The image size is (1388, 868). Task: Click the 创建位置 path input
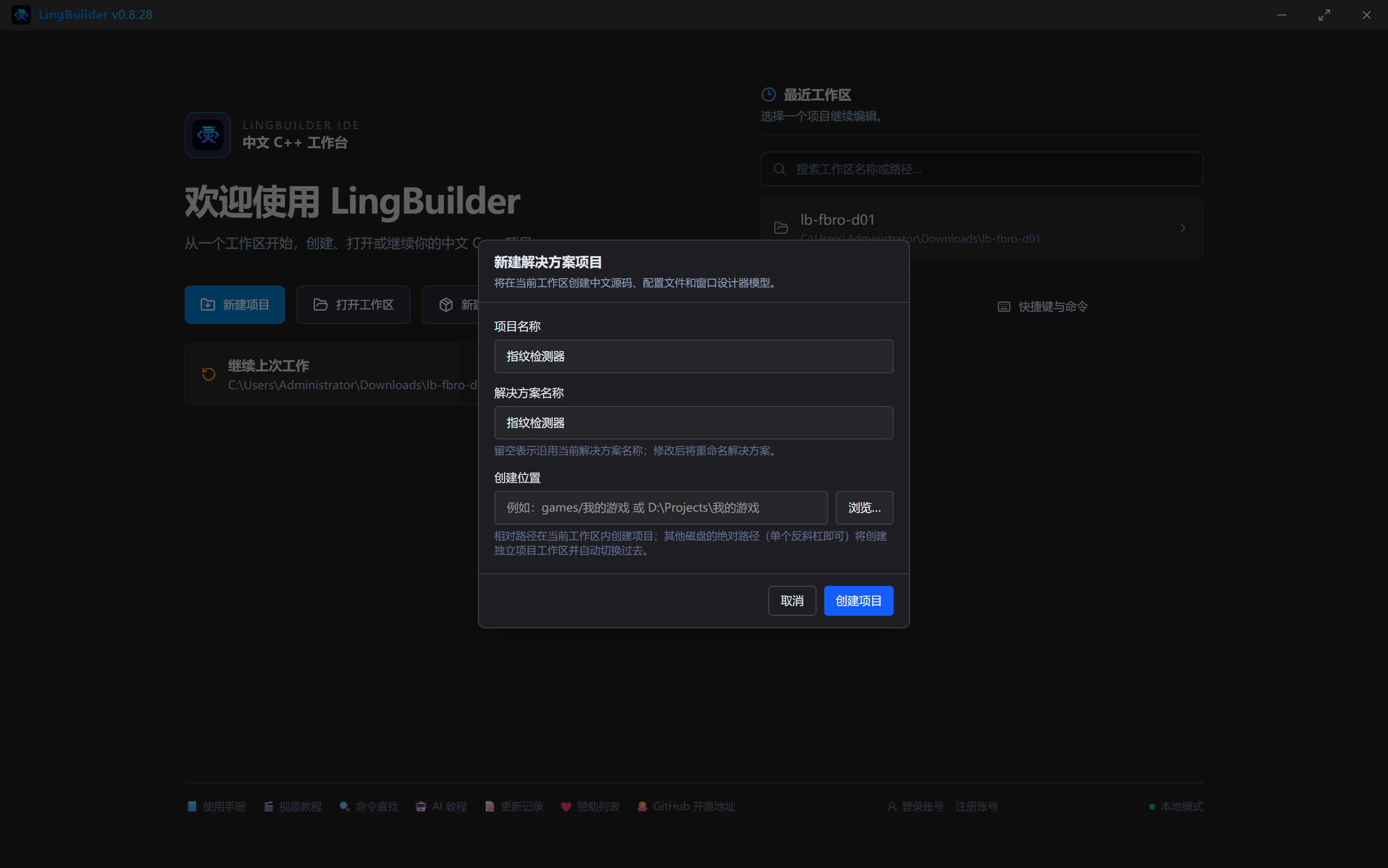pos(661,507)
